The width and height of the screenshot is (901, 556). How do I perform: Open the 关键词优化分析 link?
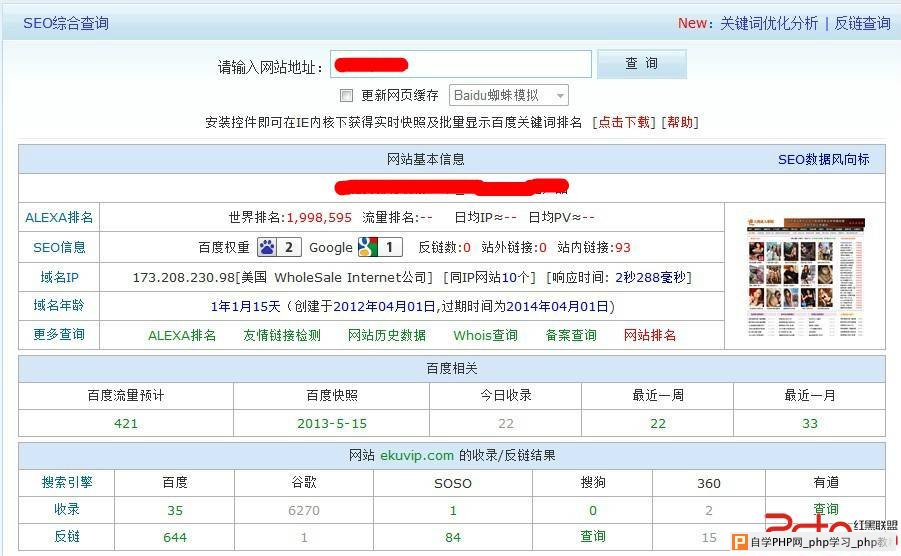tap(769, 23)
